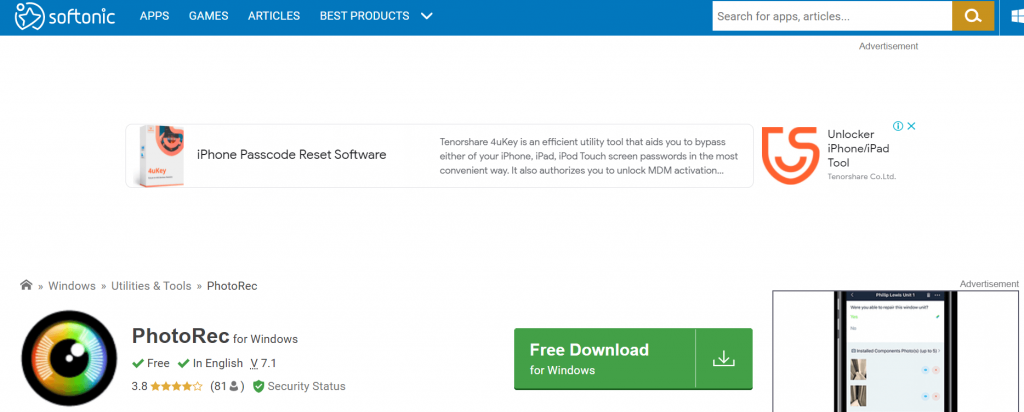Viewport: 1024px width, 412px height.
Task: Close the banner ad with X
Action: (x=912, y=126)
